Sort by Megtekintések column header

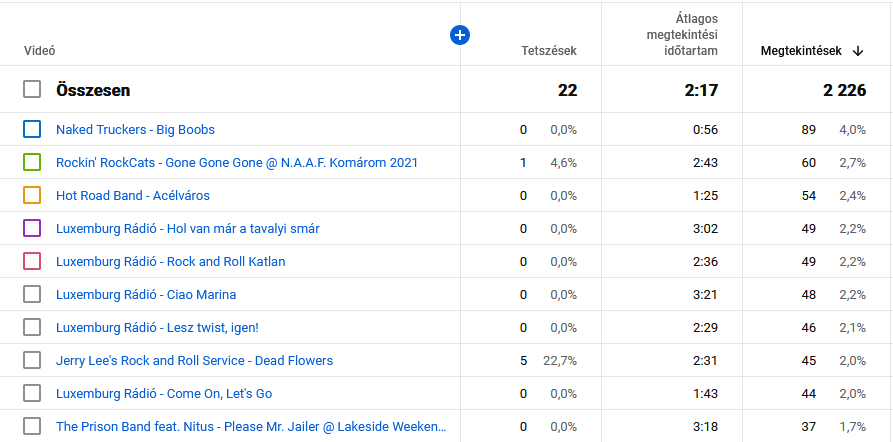tap(800, 51)
